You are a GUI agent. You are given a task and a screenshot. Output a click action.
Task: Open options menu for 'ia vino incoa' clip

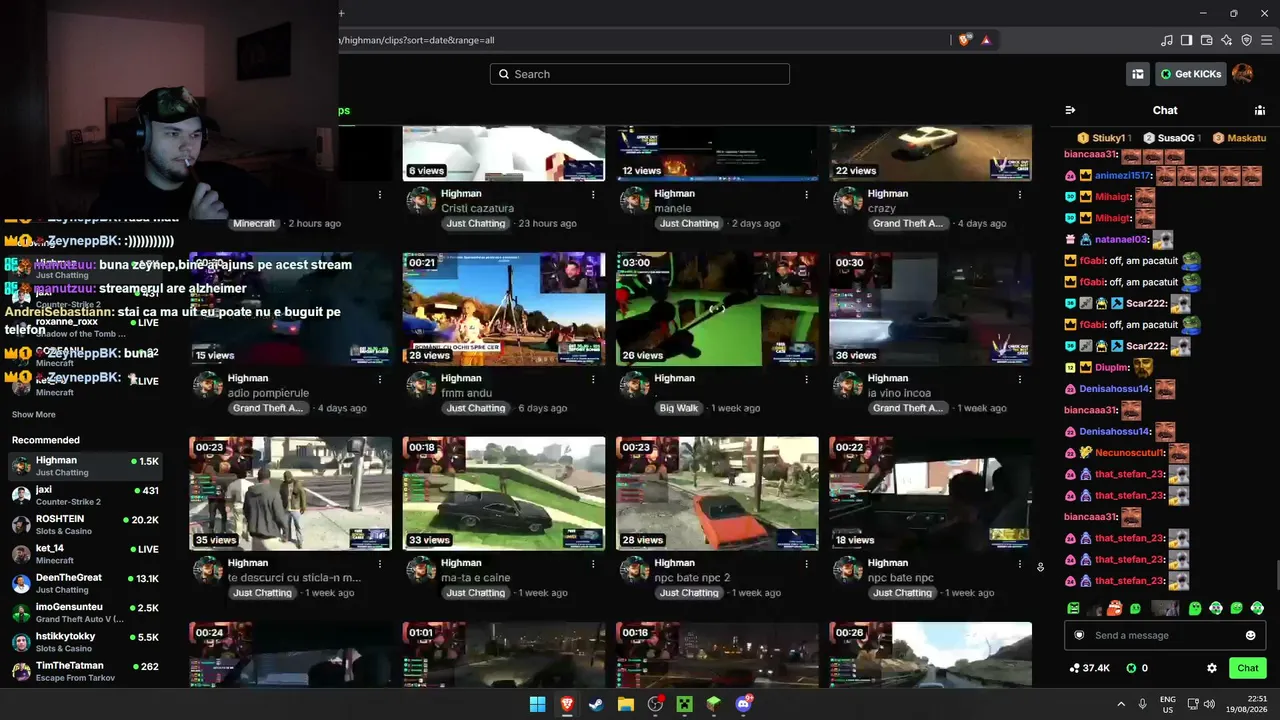tap(1020, 379)
